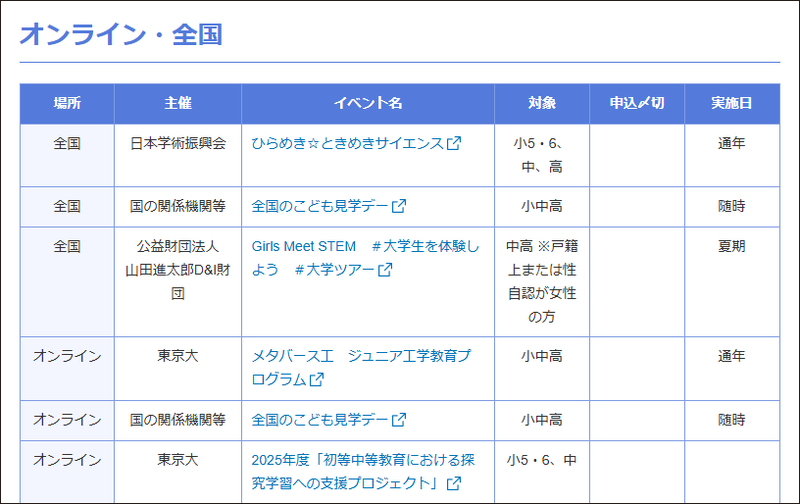The height and width of the screenshot is (504, 800).
Task: Click the 場所 column header
Action: click(x=67, y=104)
